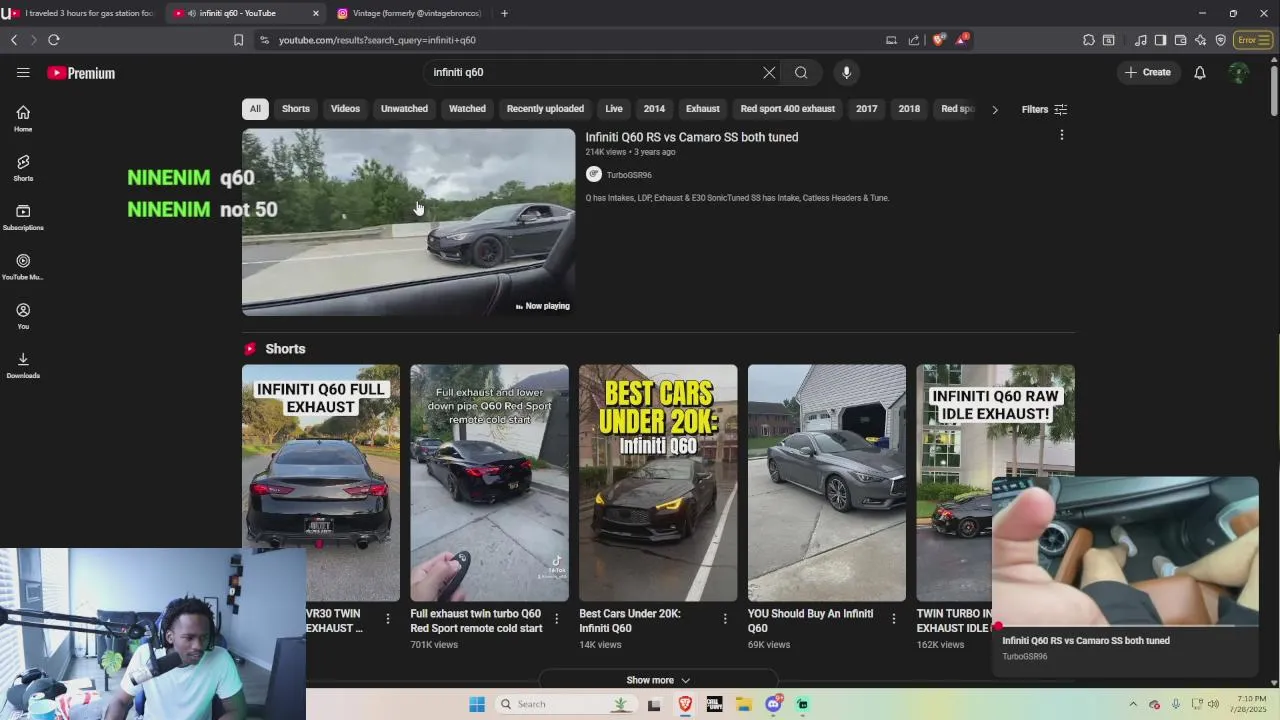Open INFINITI Q60 FULL EXHAUST short
Image resolution: width=1280 pixels, height=720 pixels.
tap(320, 483)
